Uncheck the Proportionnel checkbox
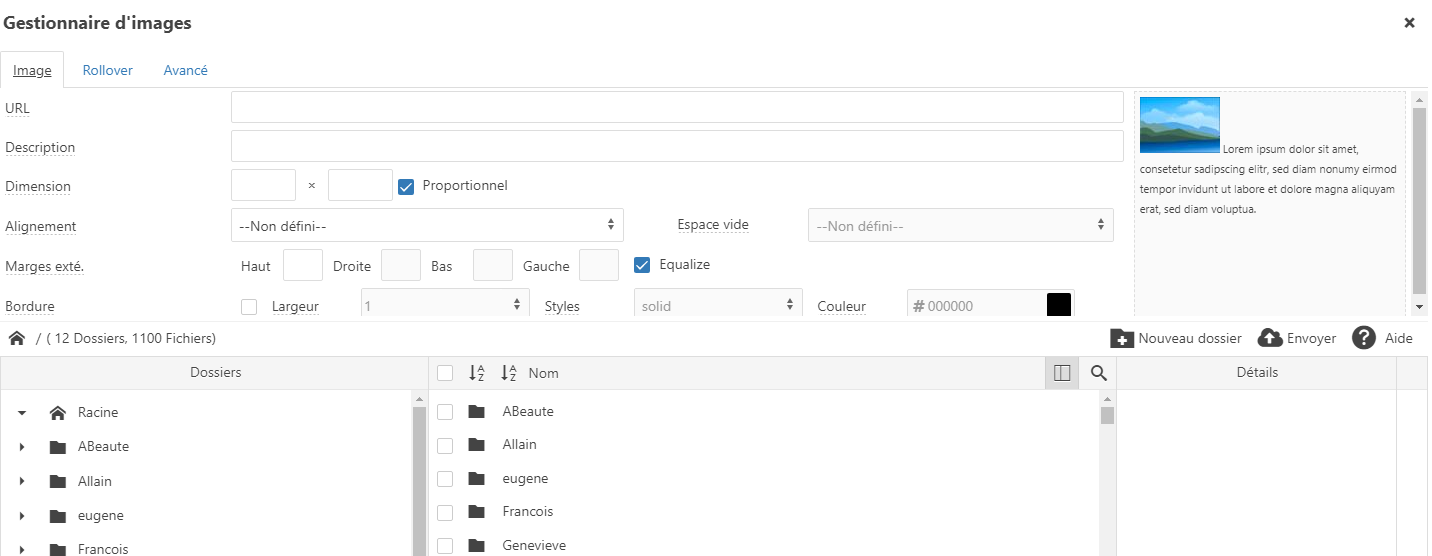1432x556 pixels. tap(406, 186)
